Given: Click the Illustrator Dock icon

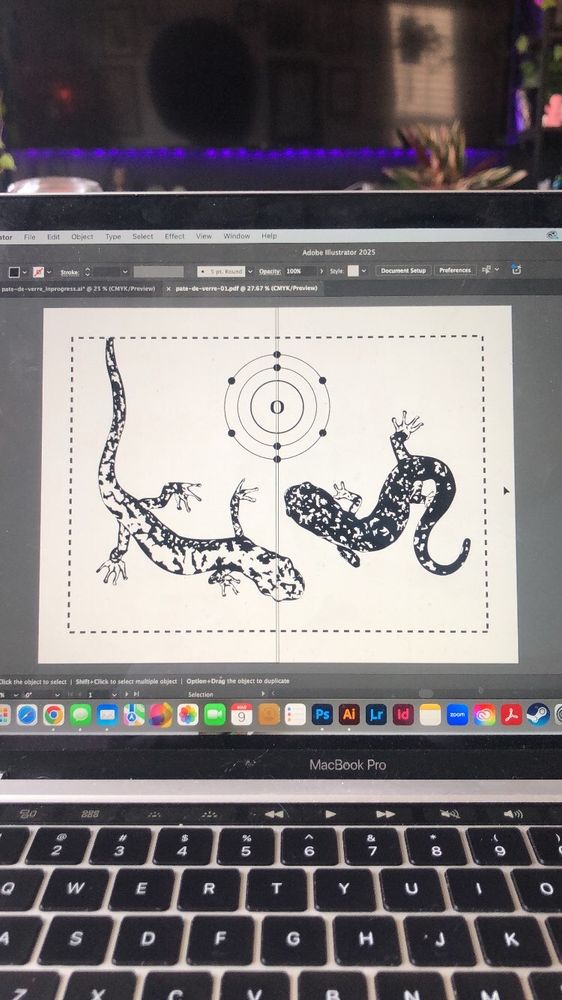Looking at the screenshot, I should click(x=349, y=715).
